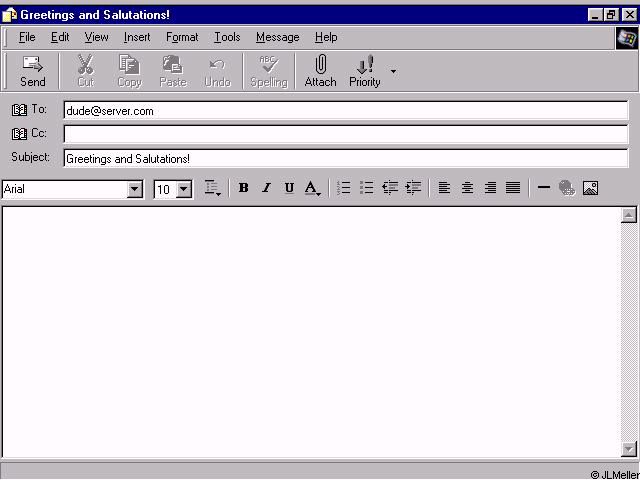Center align the text
This screenshot has height=480, width=640.
tap(467, 188)
